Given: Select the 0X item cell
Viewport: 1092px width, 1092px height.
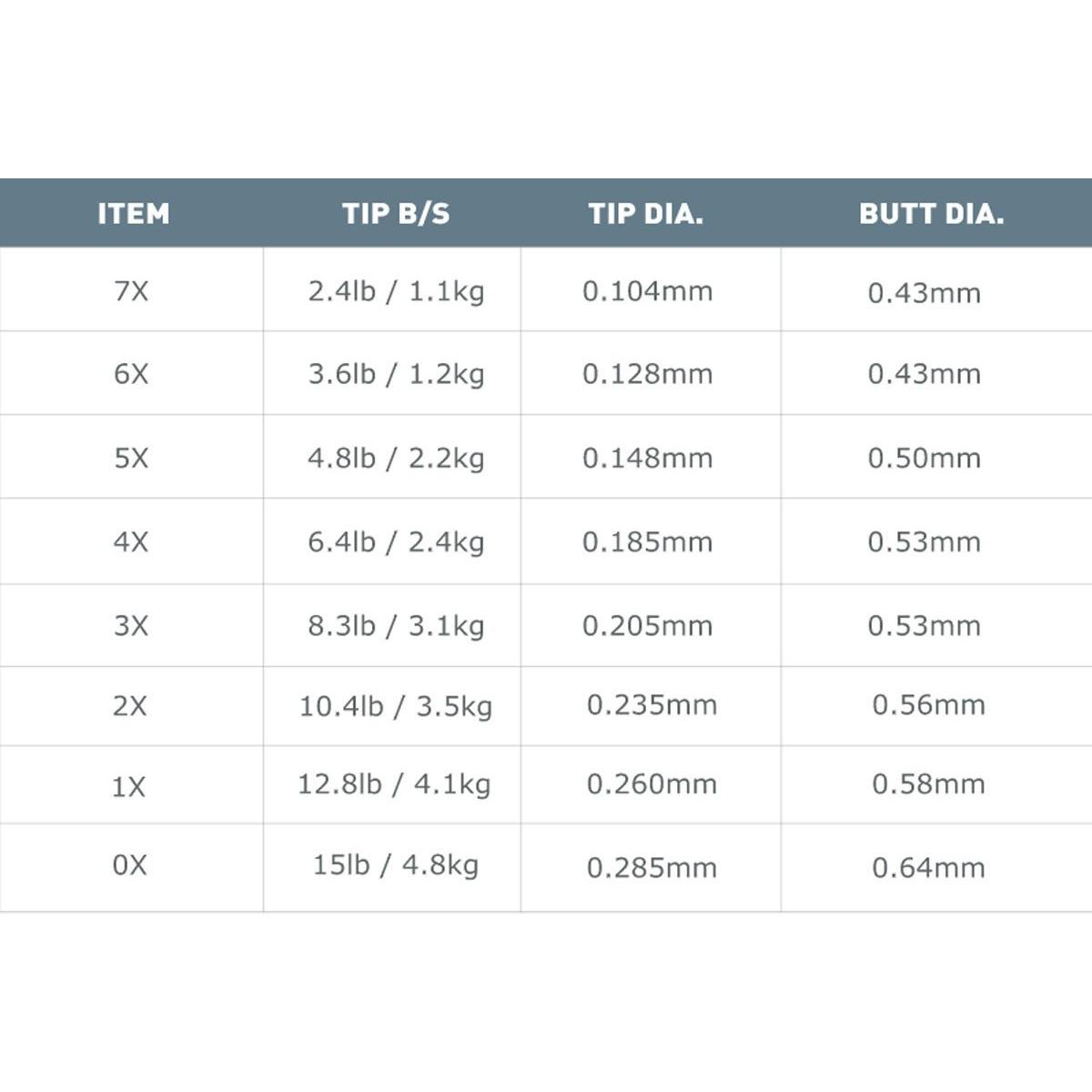Looking at the screenshot, I should tap(129, 865).
